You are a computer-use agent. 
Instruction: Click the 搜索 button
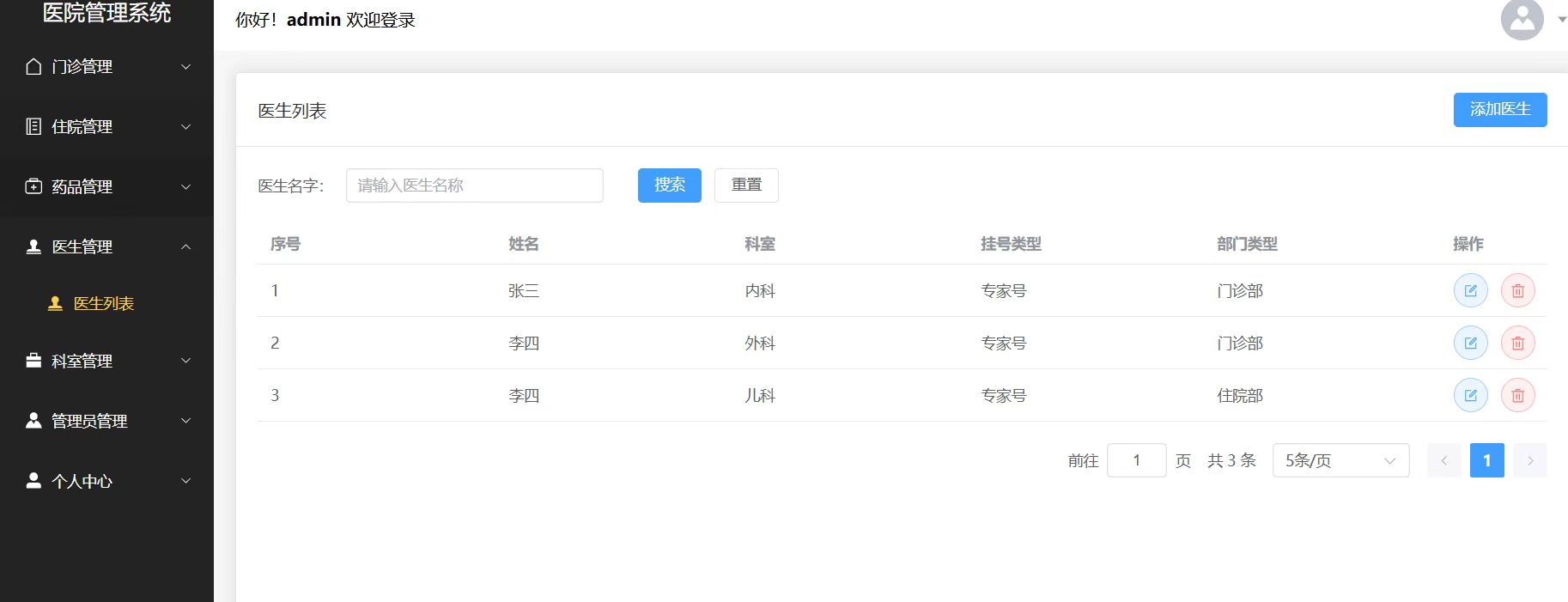669,185
